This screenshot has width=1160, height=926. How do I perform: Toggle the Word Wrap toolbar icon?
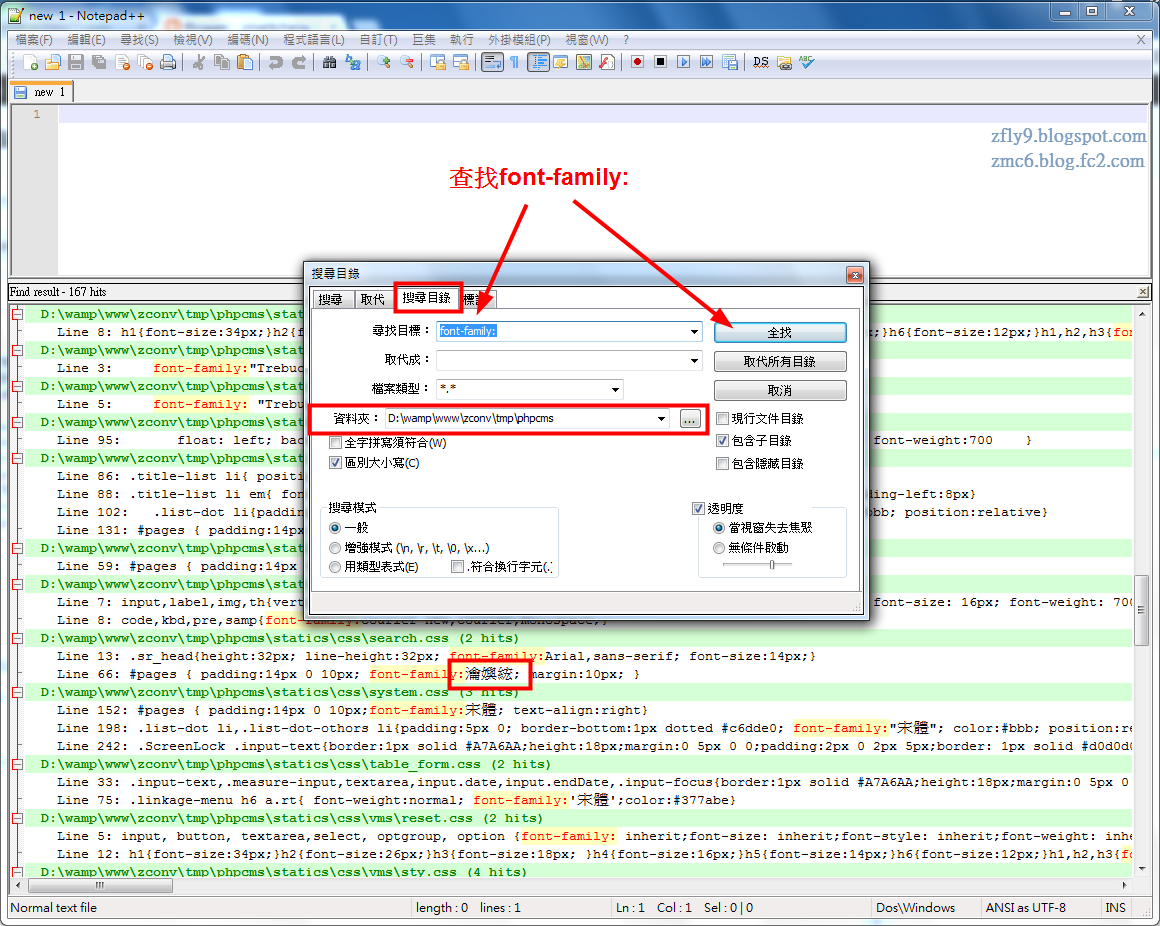coord(492,63)
